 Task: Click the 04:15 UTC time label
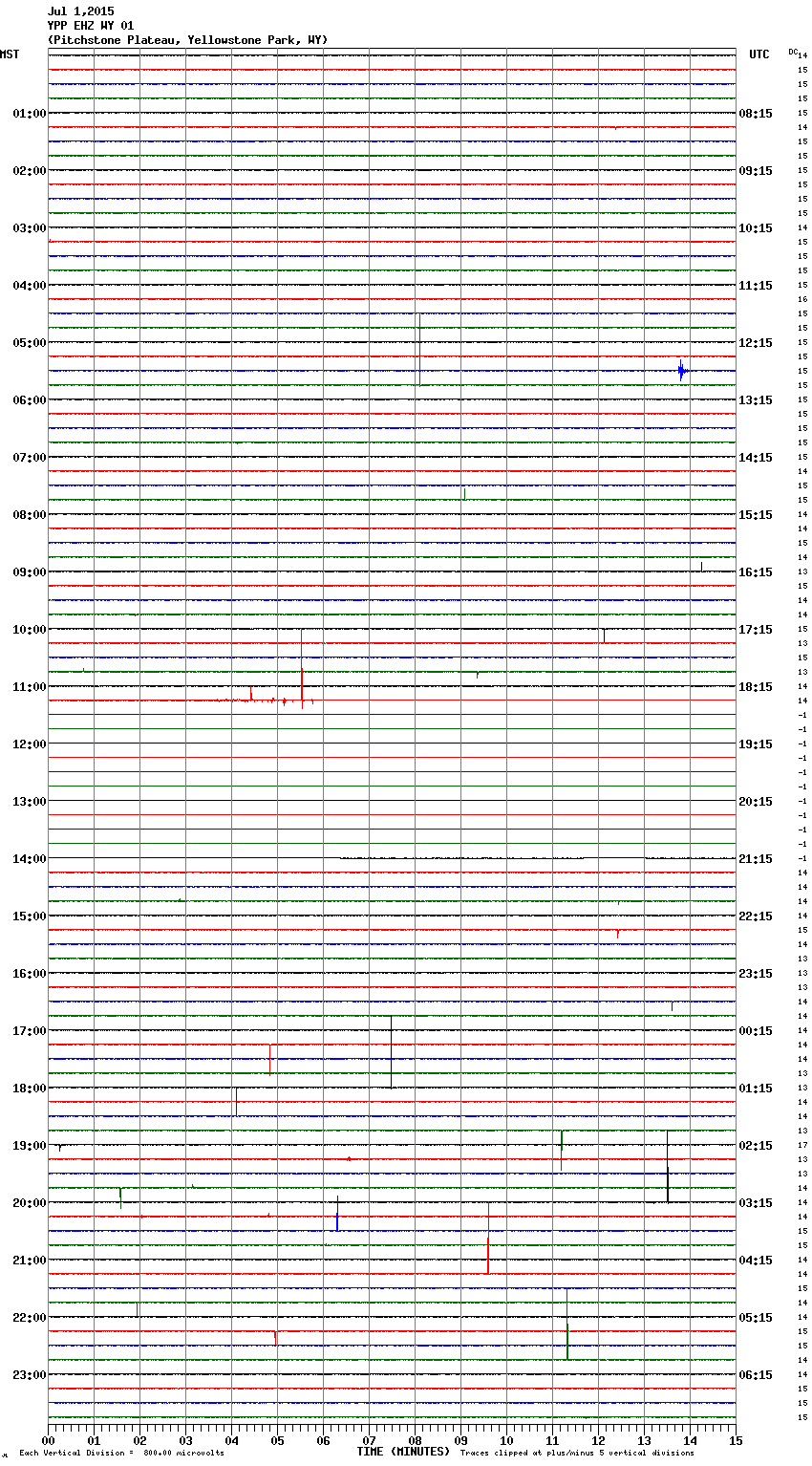point(756,1261)
